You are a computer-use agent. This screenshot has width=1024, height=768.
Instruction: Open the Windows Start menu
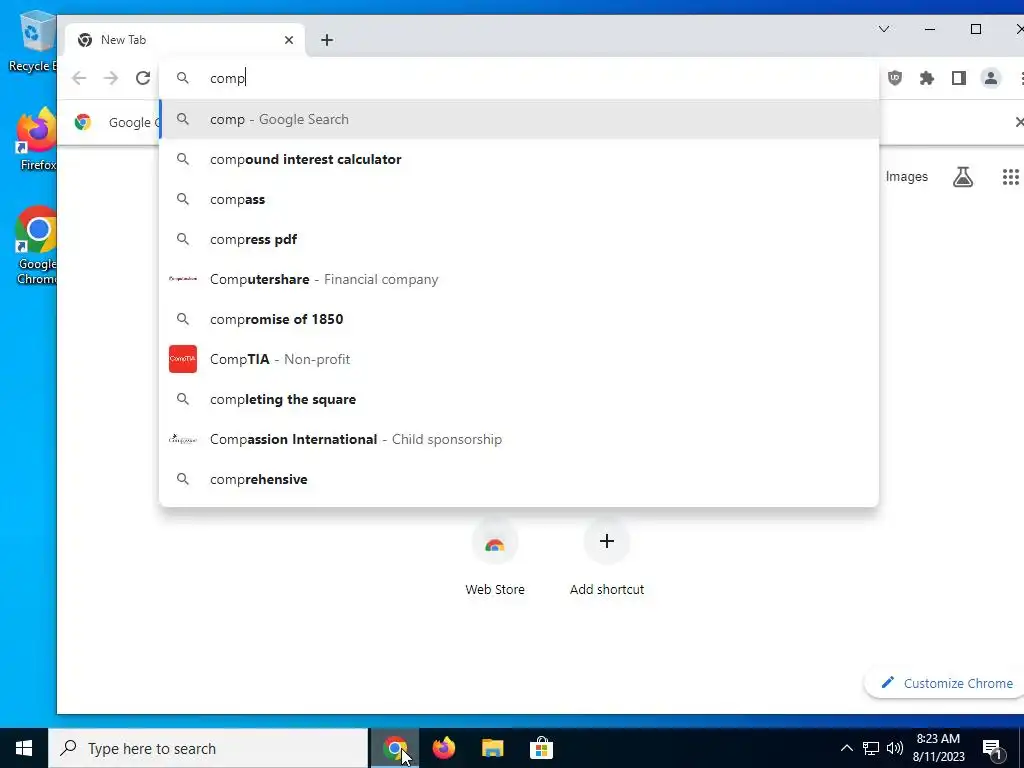24,748
